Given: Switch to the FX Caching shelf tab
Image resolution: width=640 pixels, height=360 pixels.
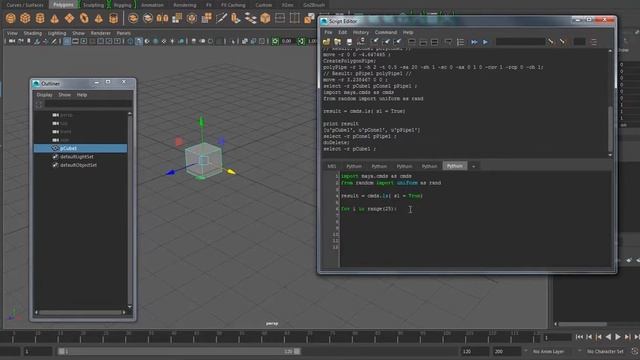Looking at the screenshot, I should (233, 5).
